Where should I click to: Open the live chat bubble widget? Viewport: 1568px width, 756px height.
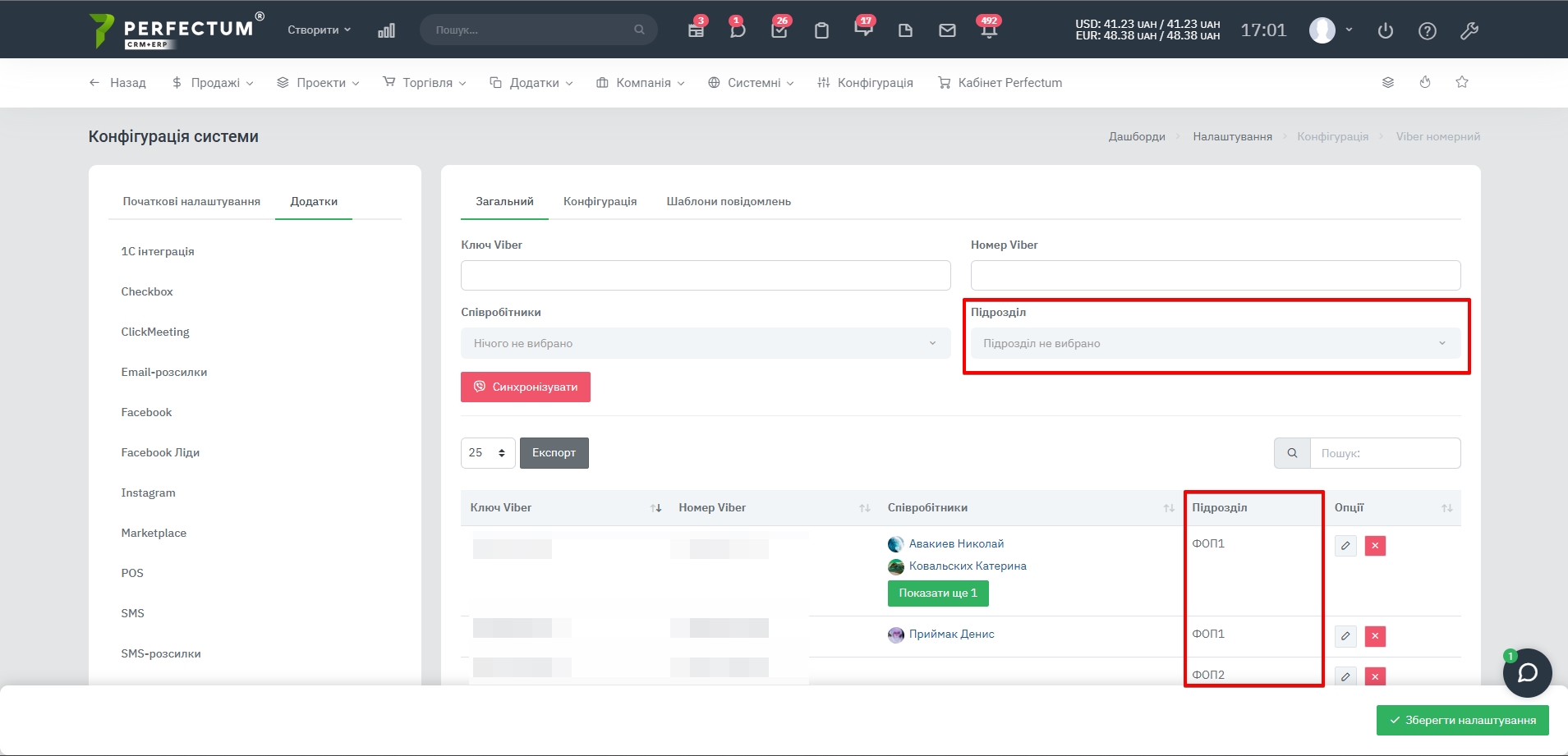1527,673
